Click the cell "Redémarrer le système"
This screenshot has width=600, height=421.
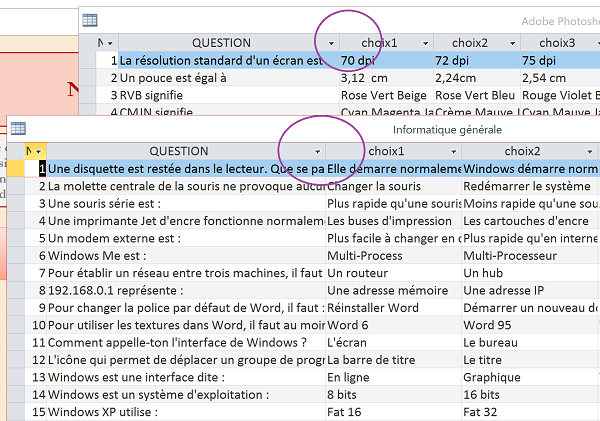(531, 186)
